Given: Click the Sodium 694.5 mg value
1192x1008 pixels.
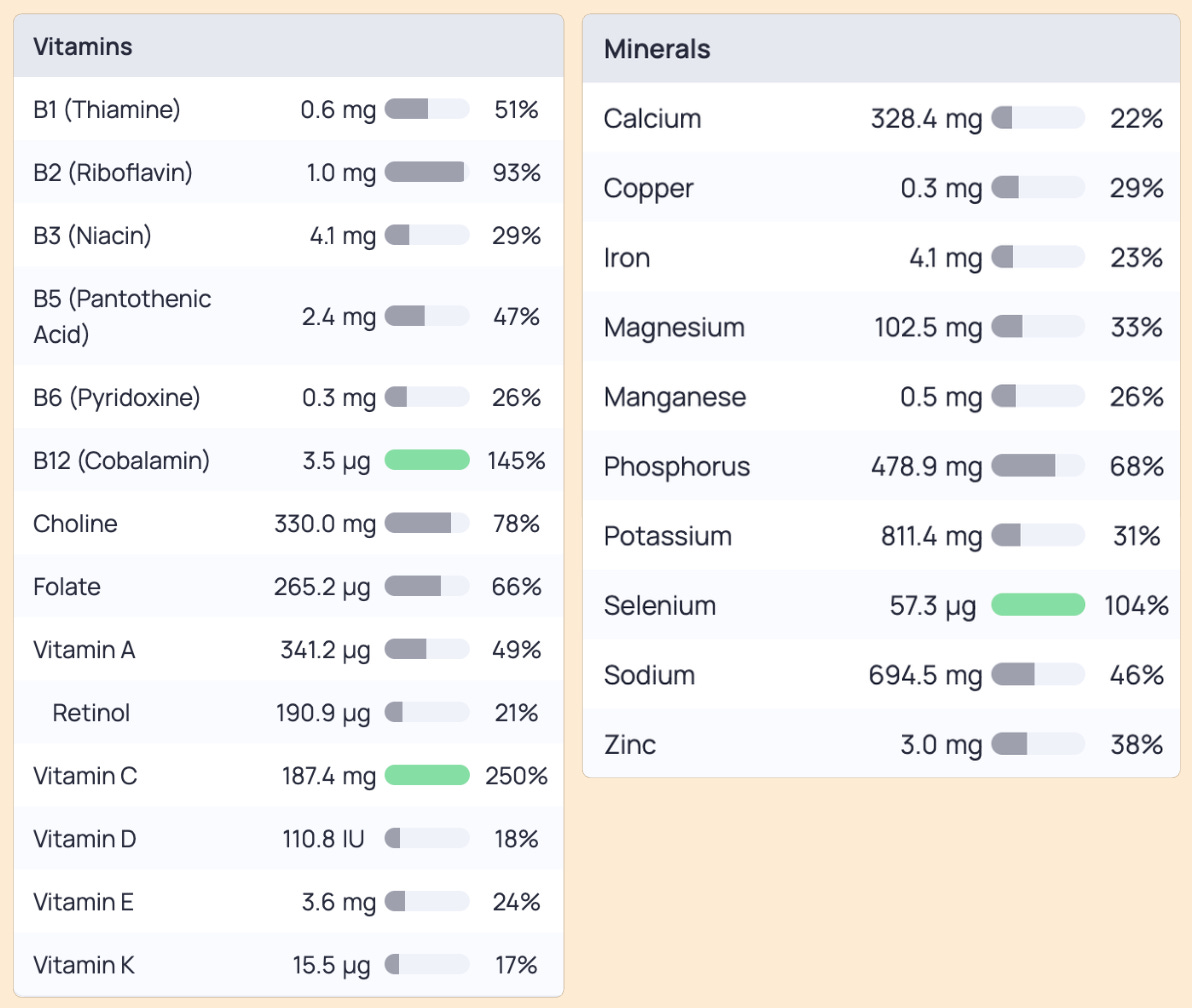Looking at the screenshot, I should [925, 675].
